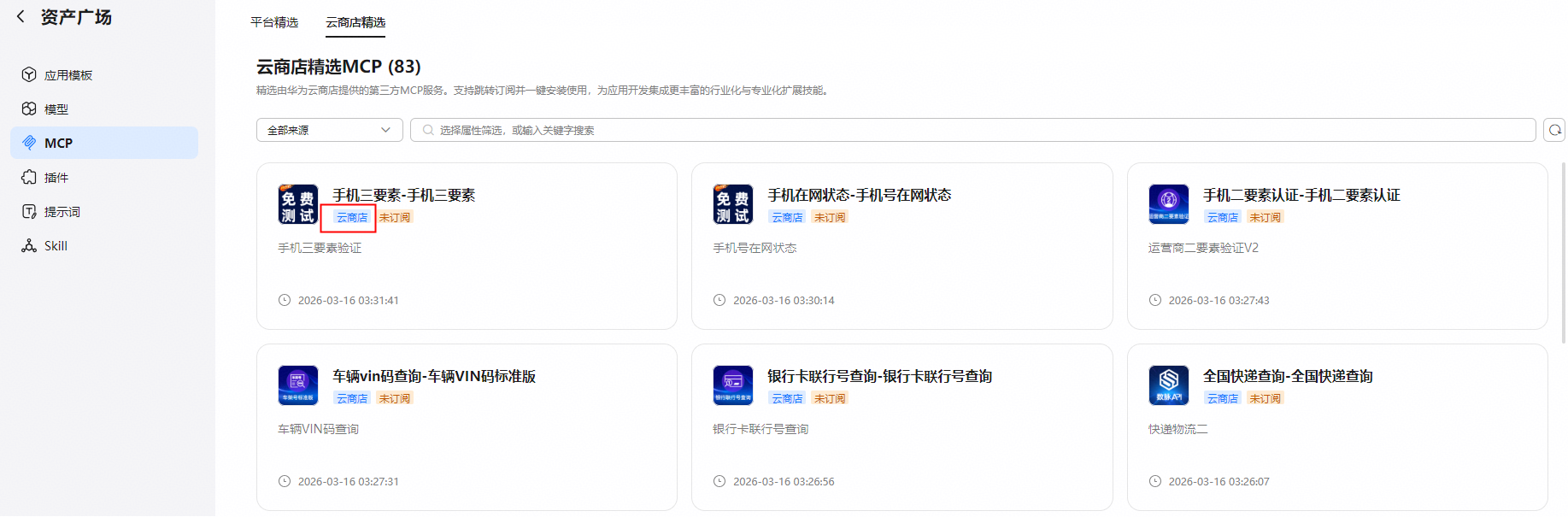Open the 手机在网状态-手机号在网状态 card title
The image size is (1568, 517).
coord(860,196)
